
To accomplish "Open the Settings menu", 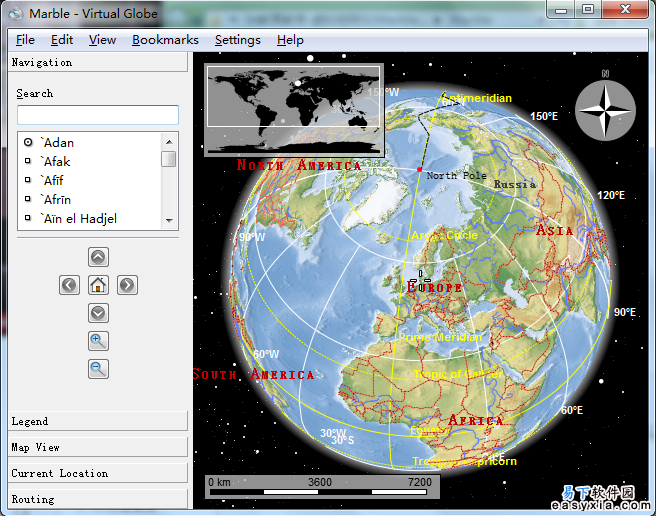I will click(x=237, y=40).
